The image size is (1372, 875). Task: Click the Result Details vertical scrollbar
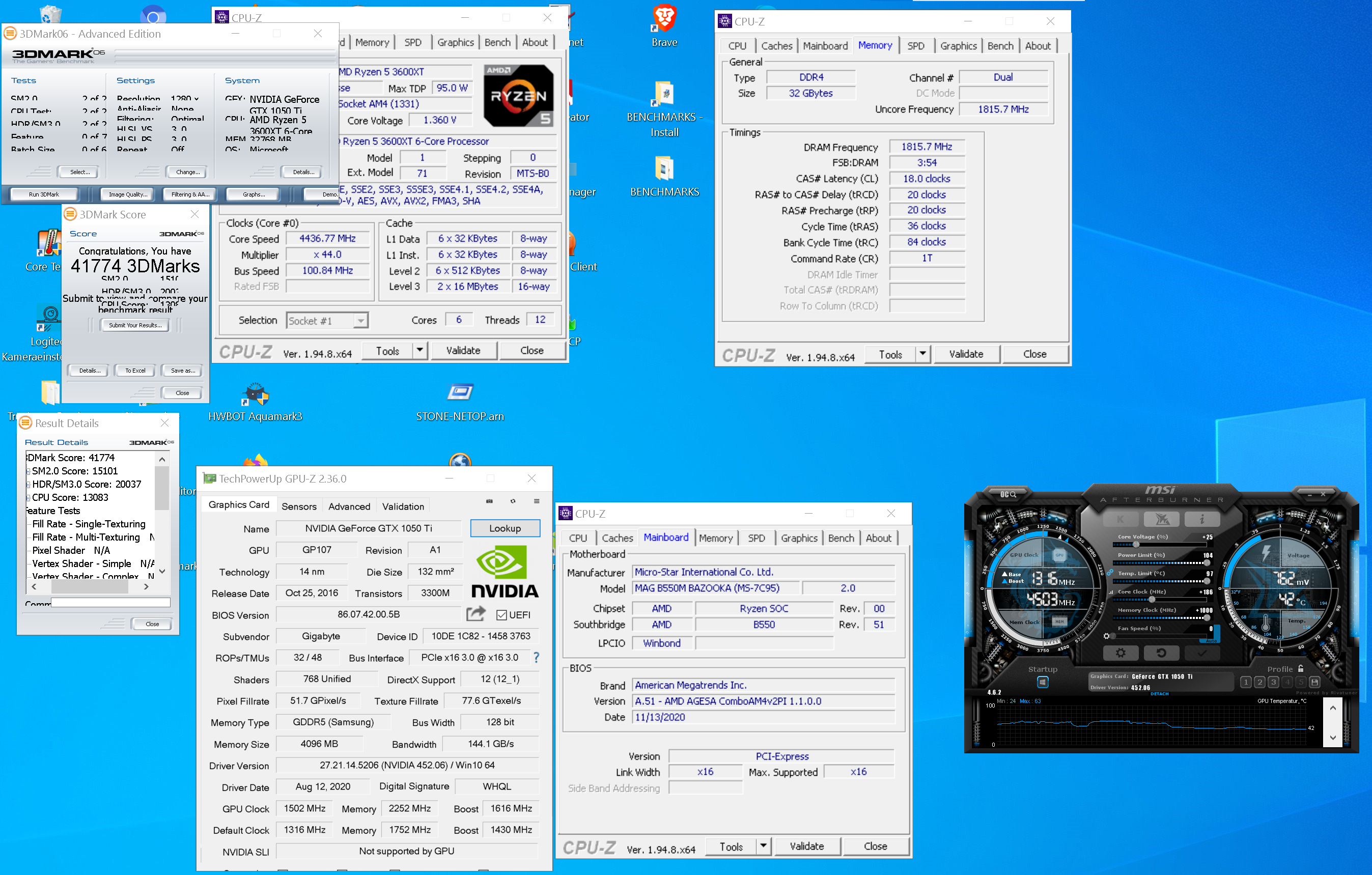click(x=162, y=516)
